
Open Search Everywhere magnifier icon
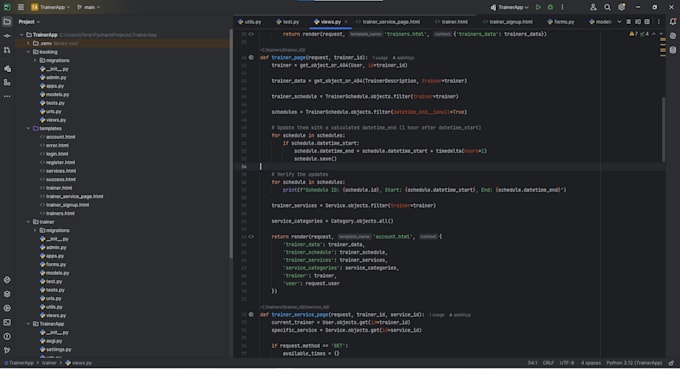607,7
